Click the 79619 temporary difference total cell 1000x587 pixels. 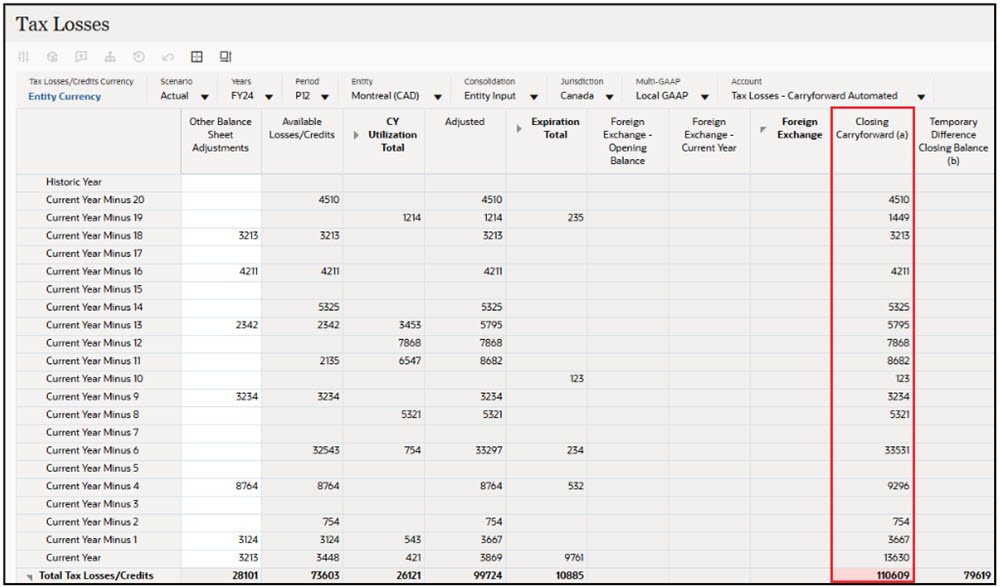click(x=953, y=576)
